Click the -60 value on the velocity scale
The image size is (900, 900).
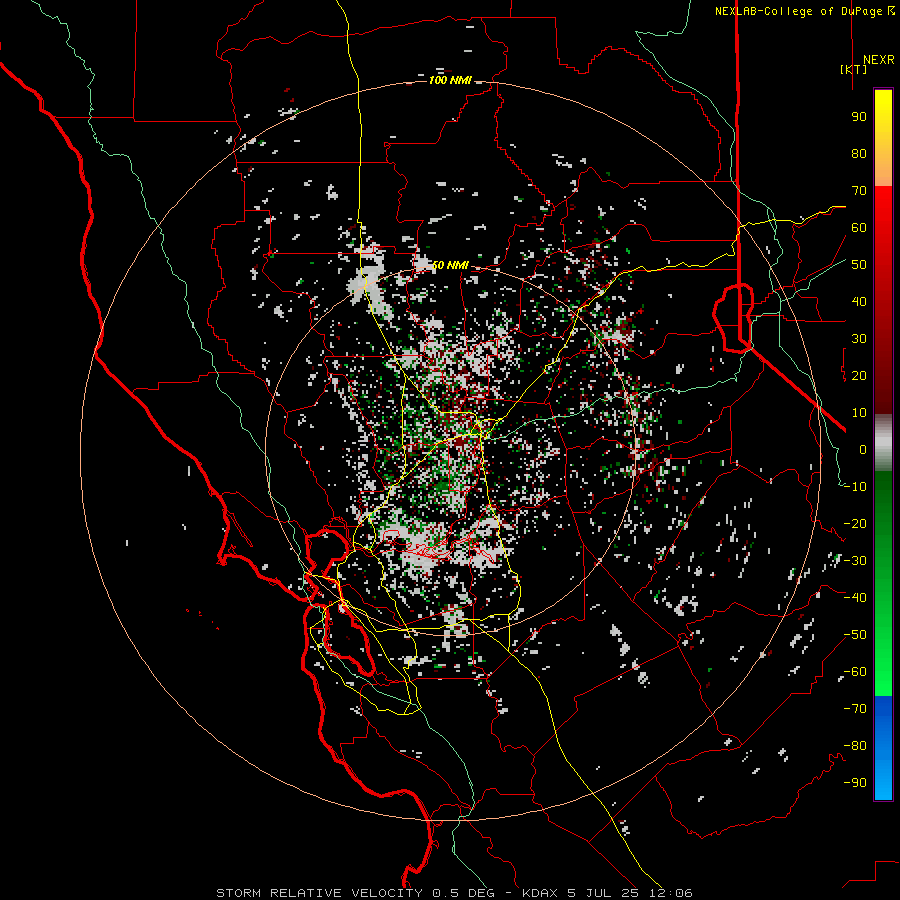point(855,672)
